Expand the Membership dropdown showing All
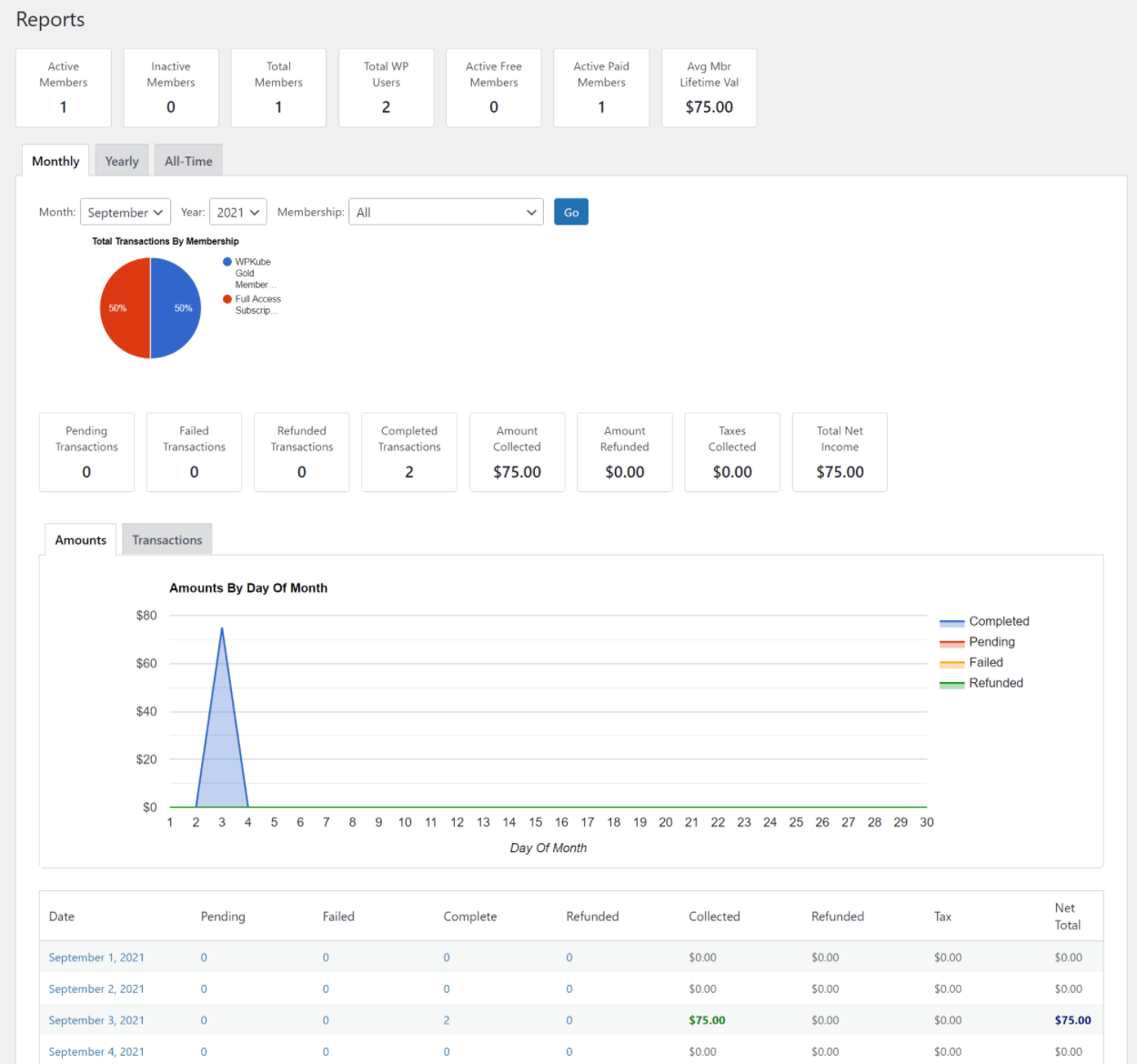This screenshot has height=1064, width=1137. click(x=446, y=211)
